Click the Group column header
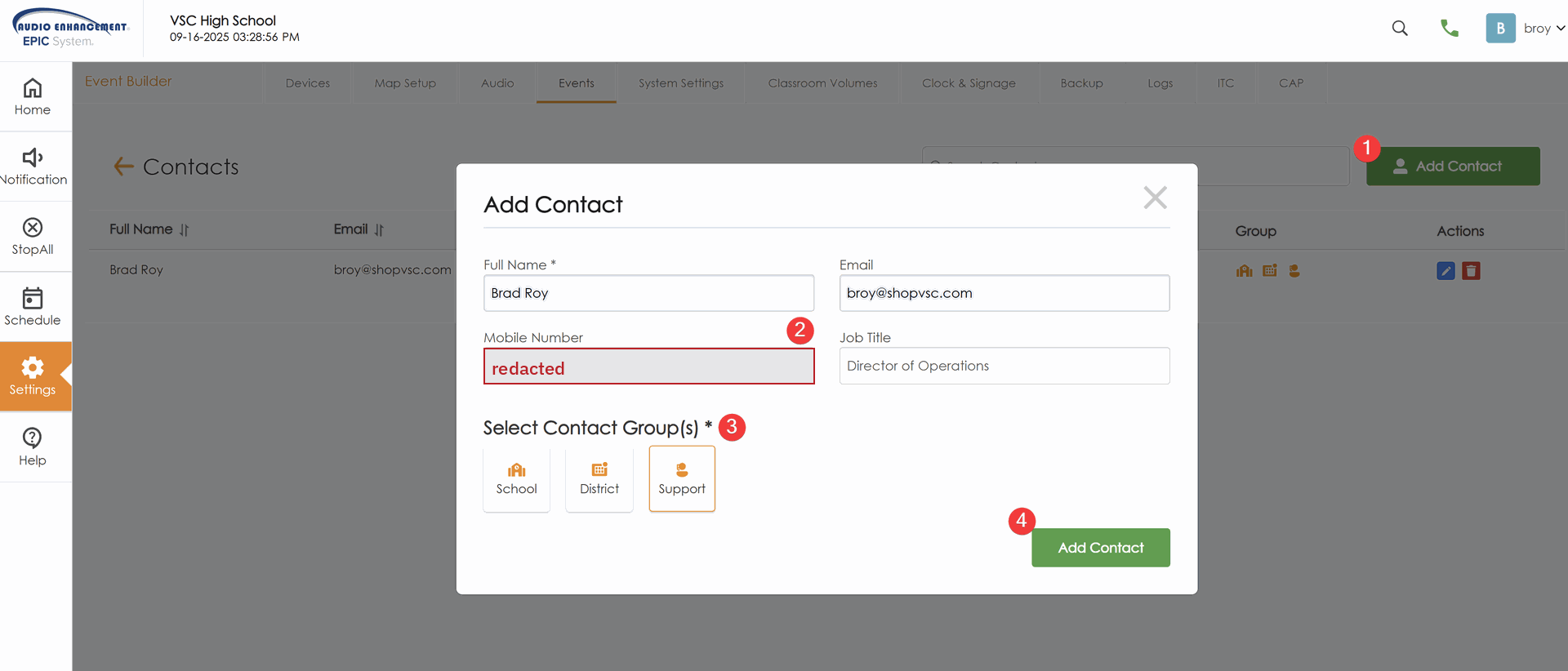This screenshot has height=671, width=1568. (1255, 231)
